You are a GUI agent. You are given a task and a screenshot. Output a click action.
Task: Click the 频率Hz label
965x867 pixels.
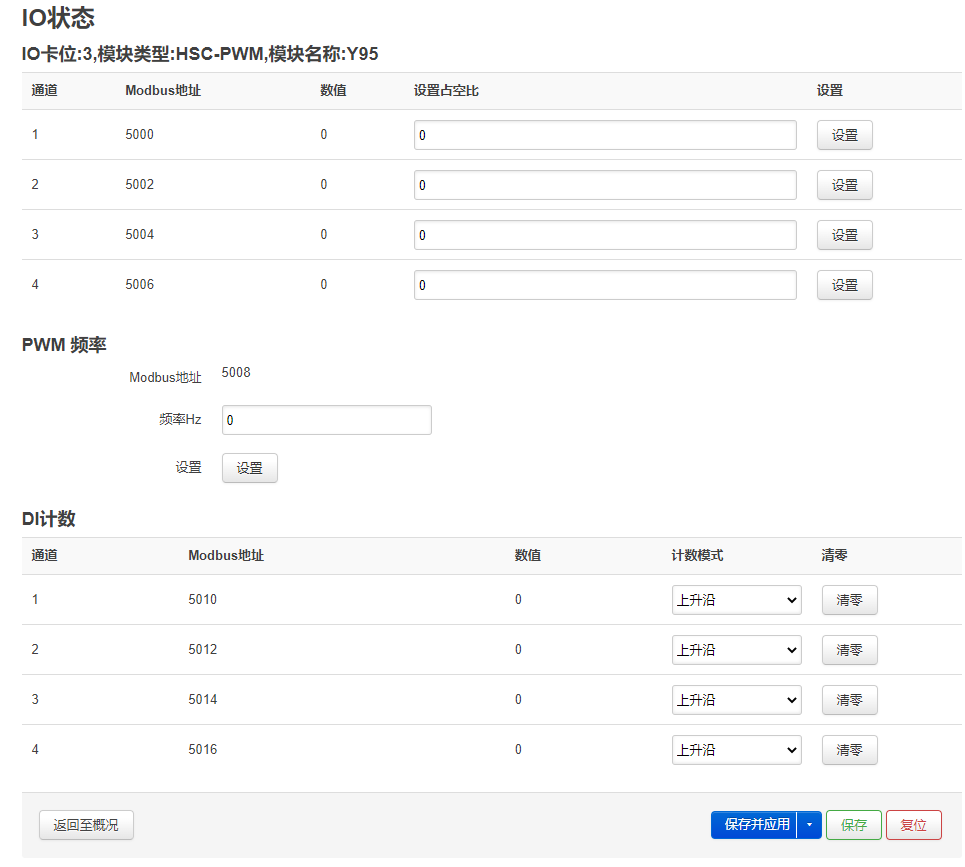pos(180,420)
